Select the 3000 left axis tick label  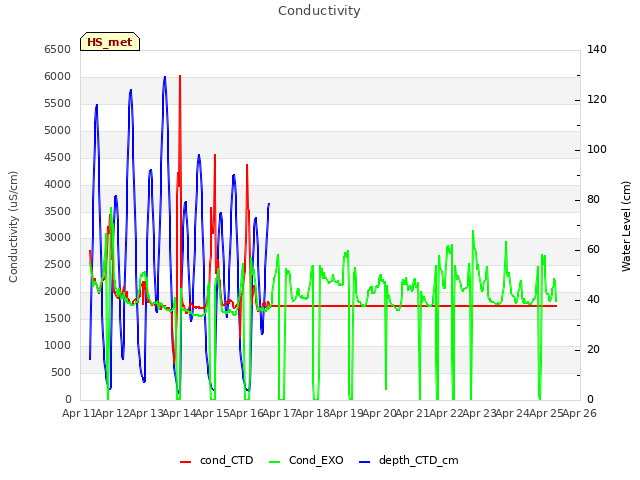coord(58,238)
